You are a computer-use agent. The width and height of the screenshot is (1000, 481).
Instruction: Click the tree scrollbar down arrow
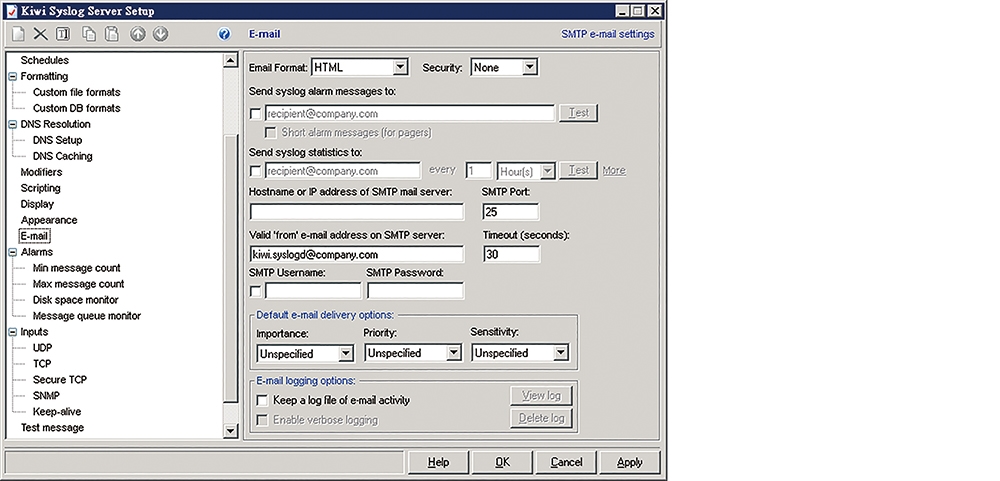[x=231, y=431]
